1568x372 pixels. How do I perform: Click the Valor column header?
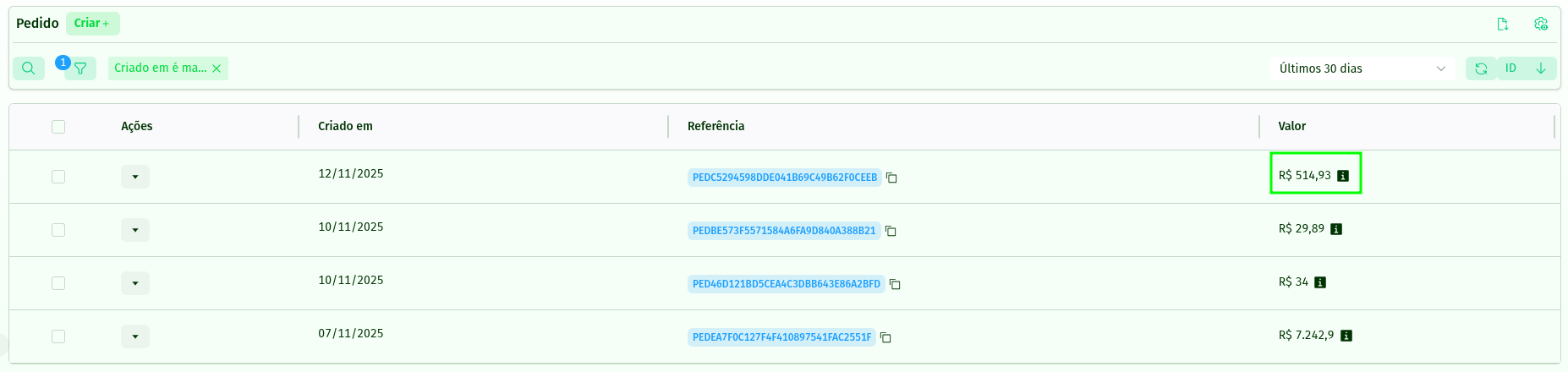[1291, 126]
